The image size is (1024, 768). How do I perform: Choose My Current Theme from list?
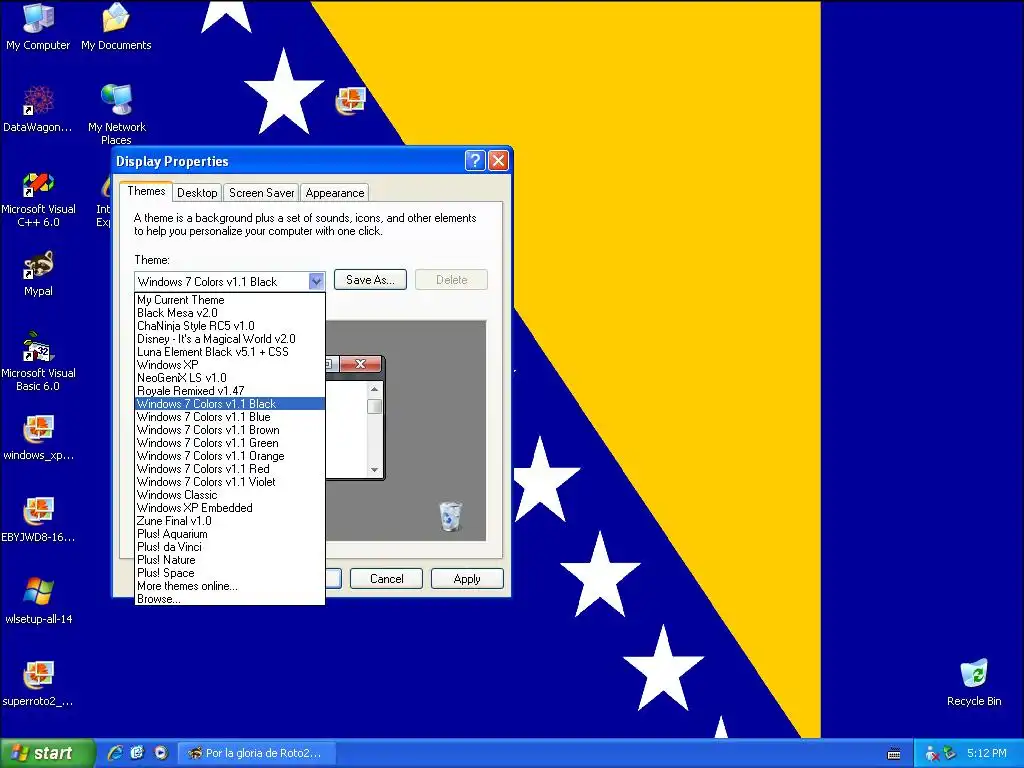click(229, 300)
